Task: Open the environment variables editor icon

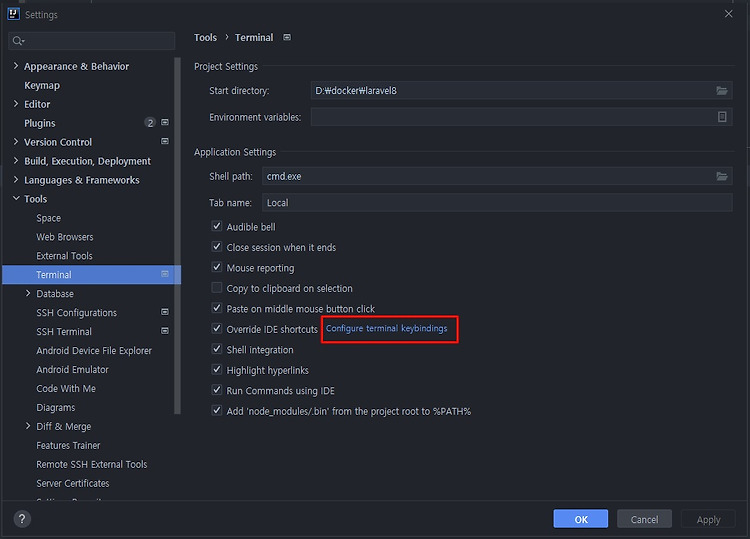Action: 722,117
